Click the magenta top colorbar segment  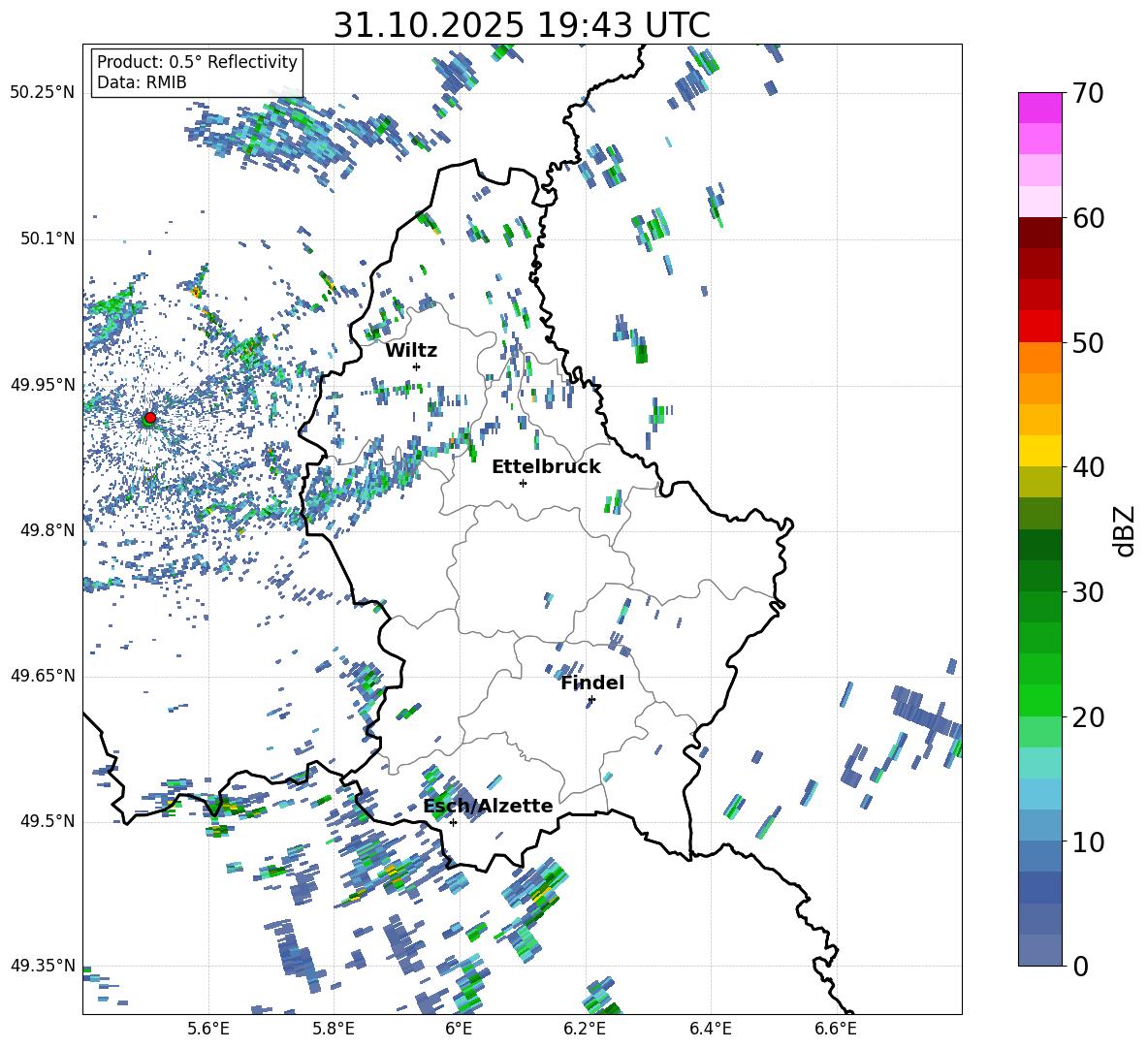tap(1040, 108)
